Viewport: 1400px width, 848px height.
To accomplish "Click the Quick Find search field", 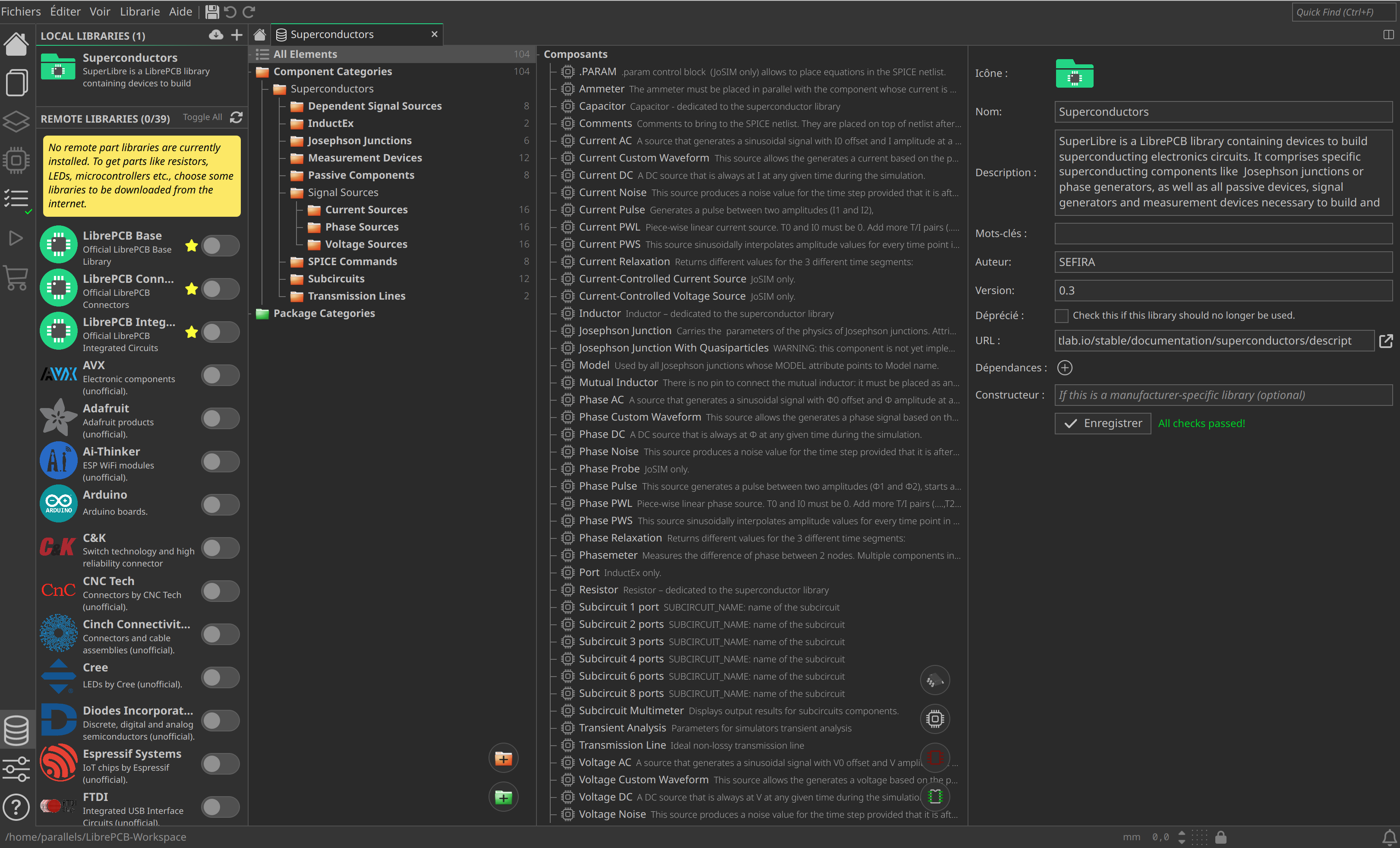I will [x=1344, y=12].
